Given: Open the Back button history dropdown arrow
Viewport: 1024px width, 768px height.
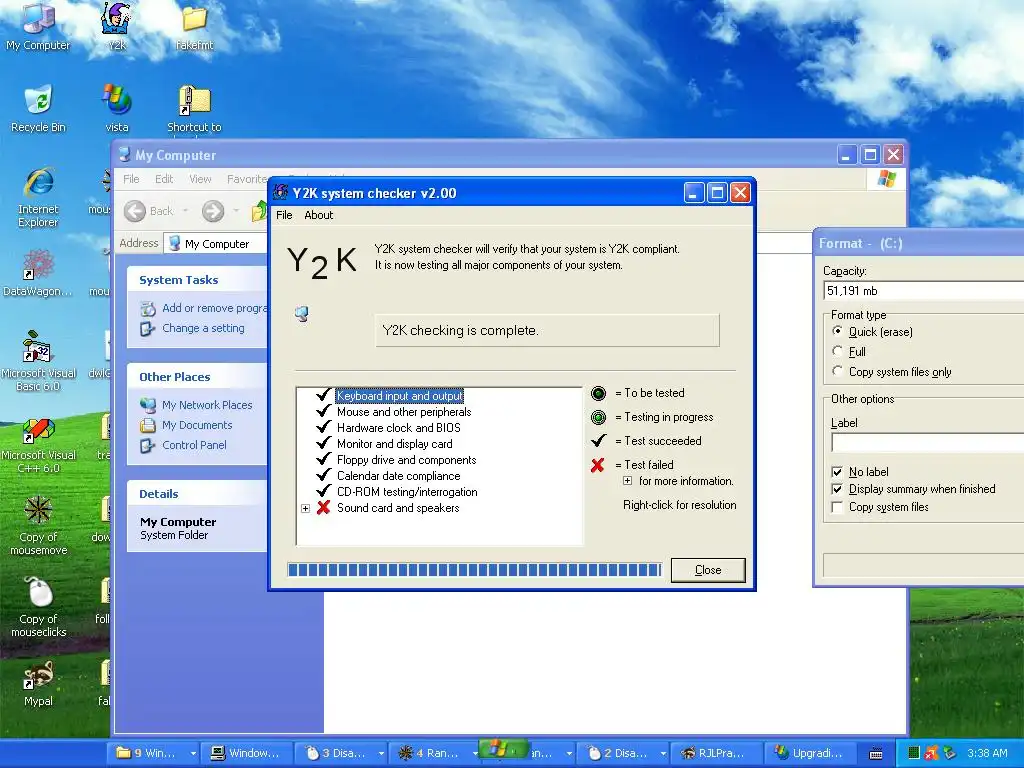Looking at the screenshot, I should [185, 211].
